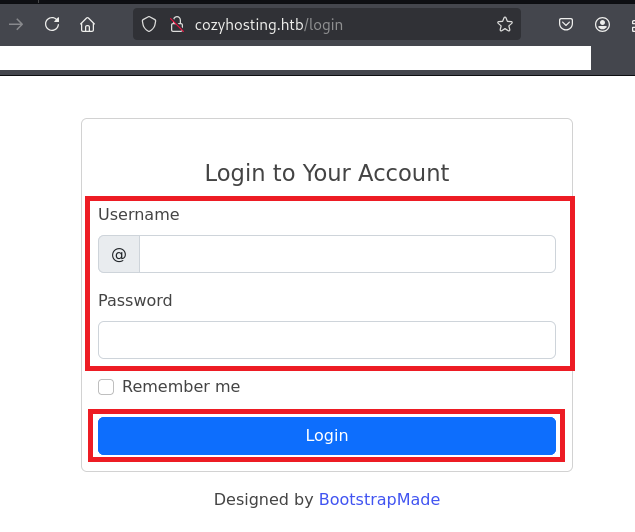Click the @ prefix beside Username
The width and height of the screenshot is (635, 532).
[x=119, y=254]
